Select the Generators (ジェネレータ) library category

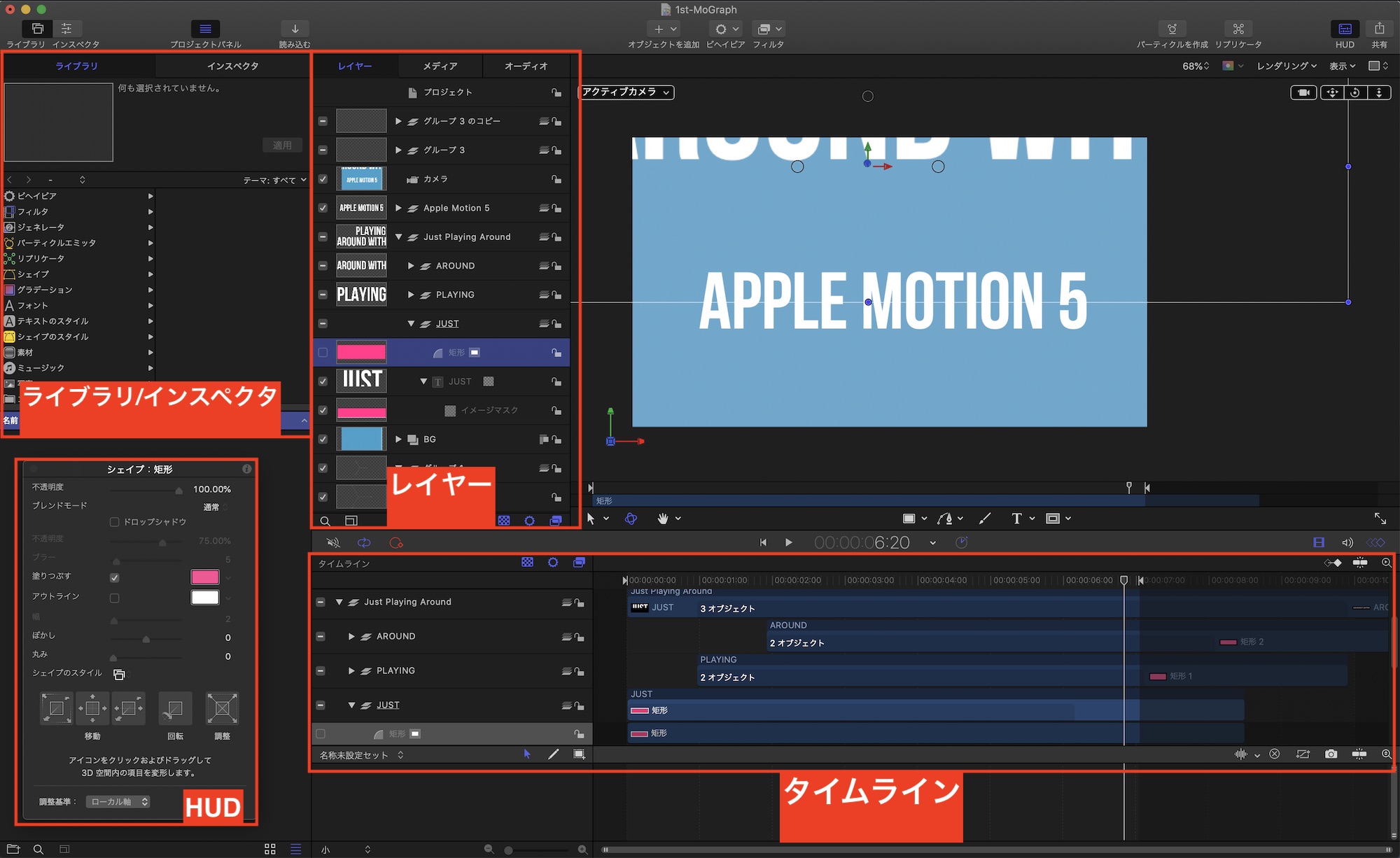pyautogui.click(x=41, y=227)
